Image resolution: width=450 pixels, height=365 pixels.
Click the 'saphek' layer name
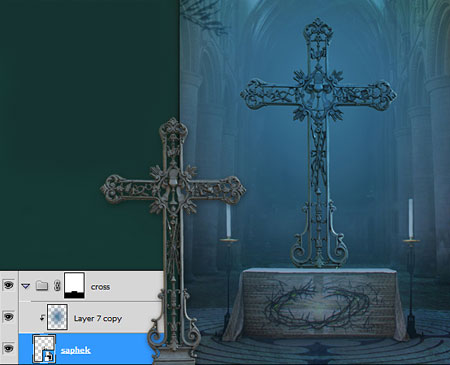76,350
